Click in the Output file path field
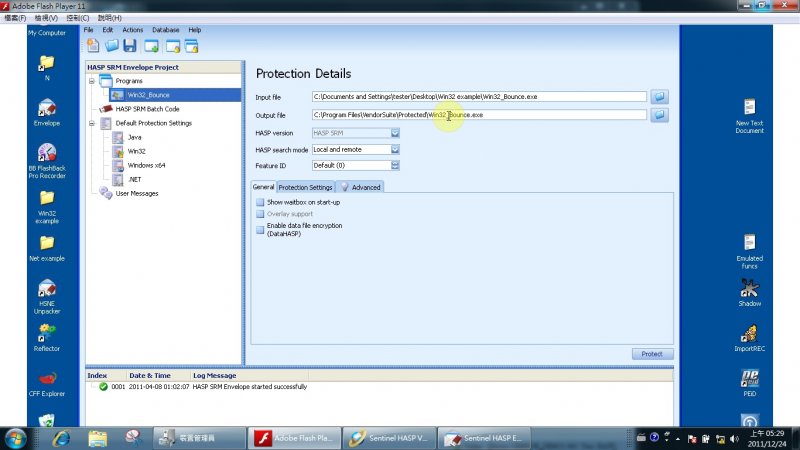800x450 pixels. click(479, 115)
